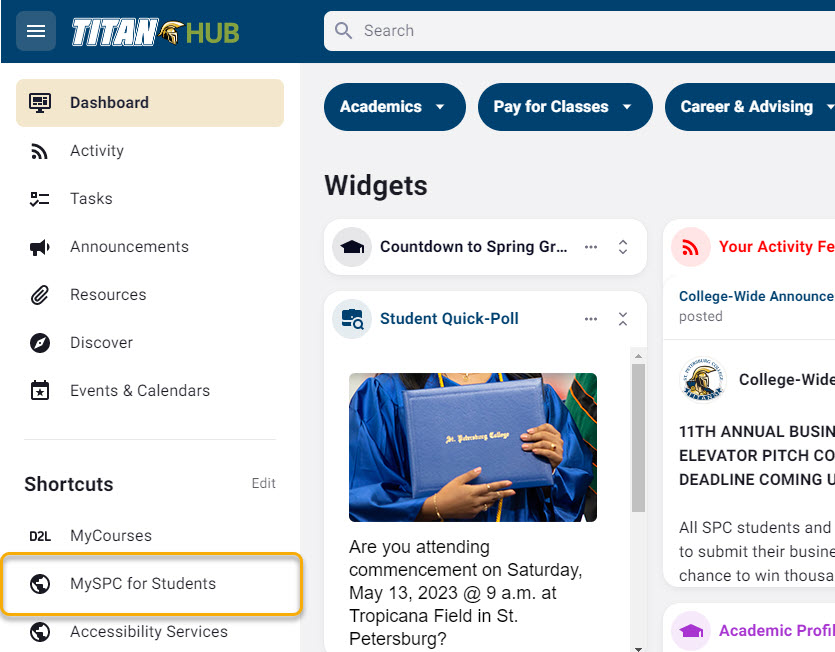
Task: Open the Academics dropdown
Action: click(x=394, y=107)
